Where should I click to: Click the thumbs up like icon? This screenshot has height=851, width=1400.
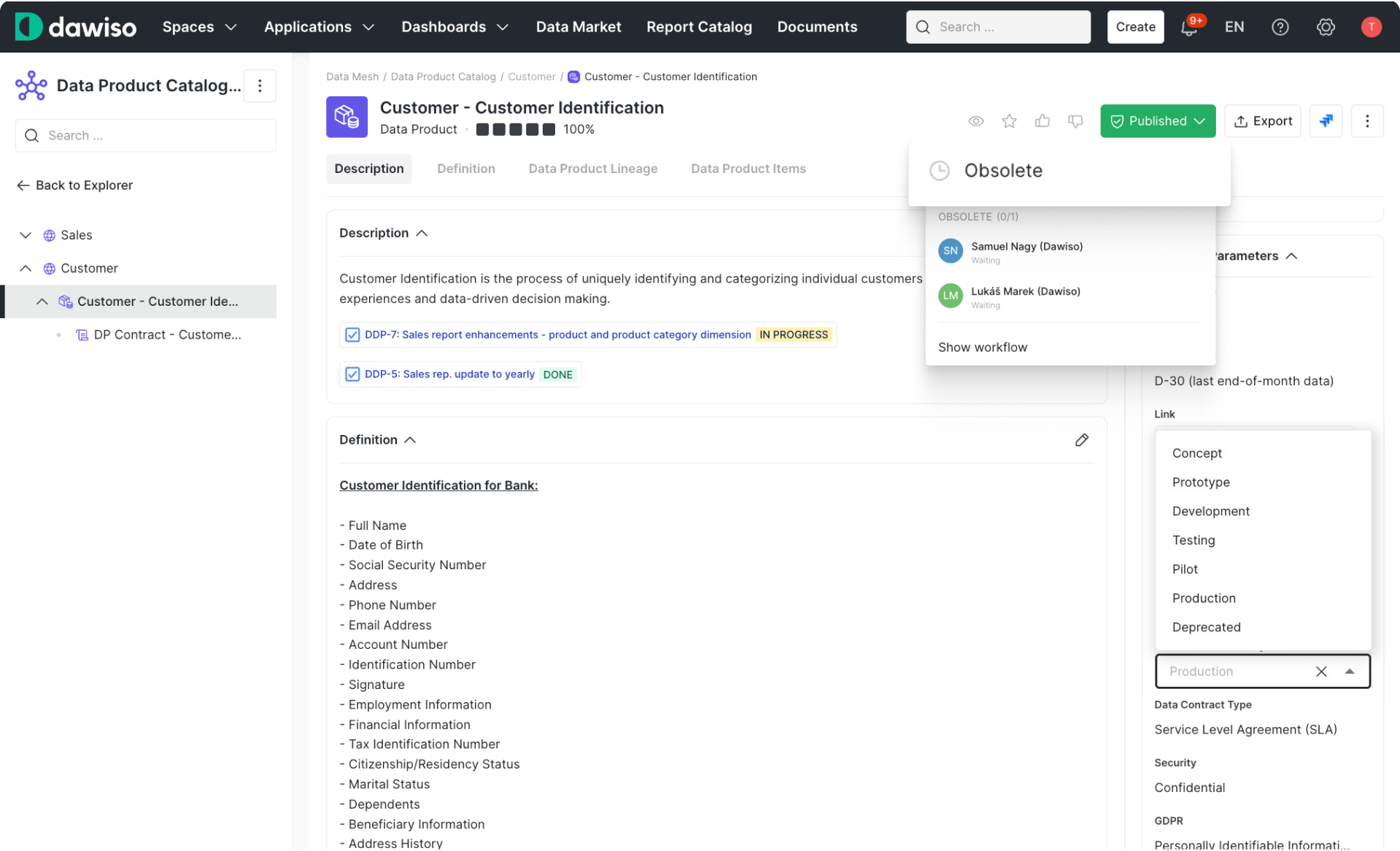pyautogui.click(x=1042, y=121)
